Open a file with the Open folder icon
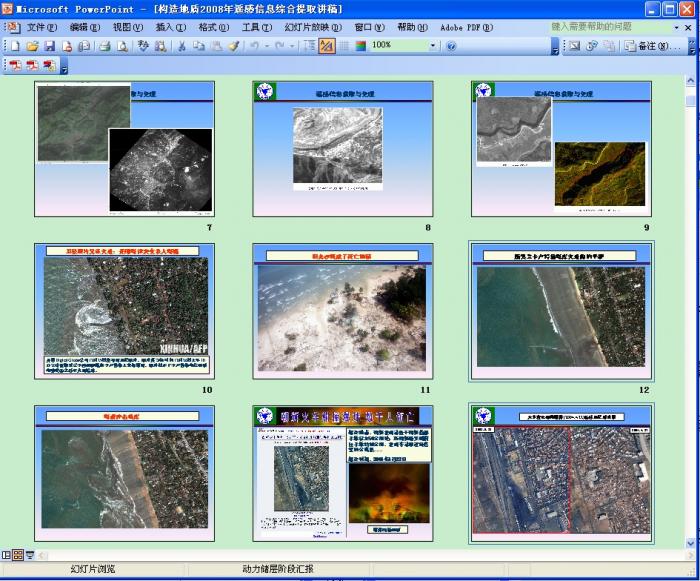This screenshot has width=700, height=581. click(x=32, y=46)
